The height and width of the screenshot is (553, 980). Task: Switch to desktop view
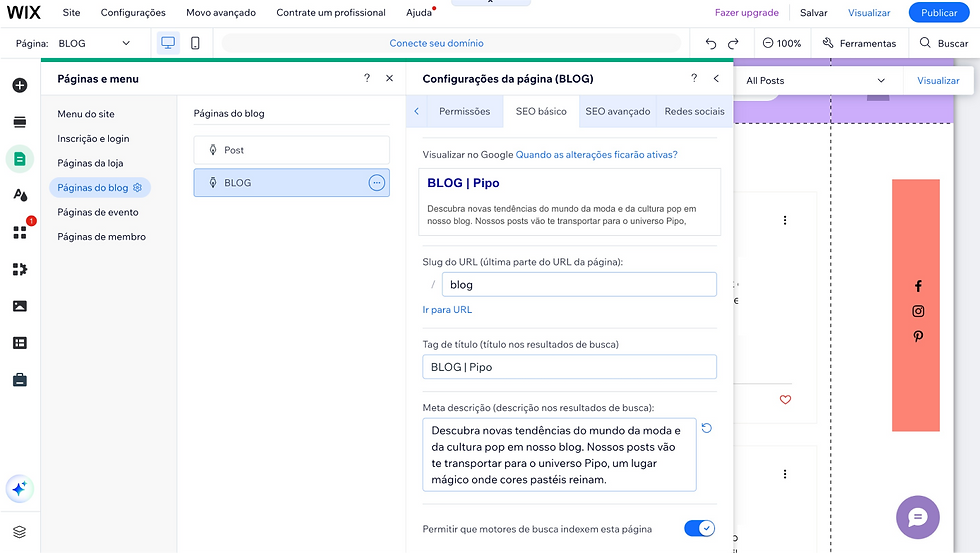click(168, 43)
